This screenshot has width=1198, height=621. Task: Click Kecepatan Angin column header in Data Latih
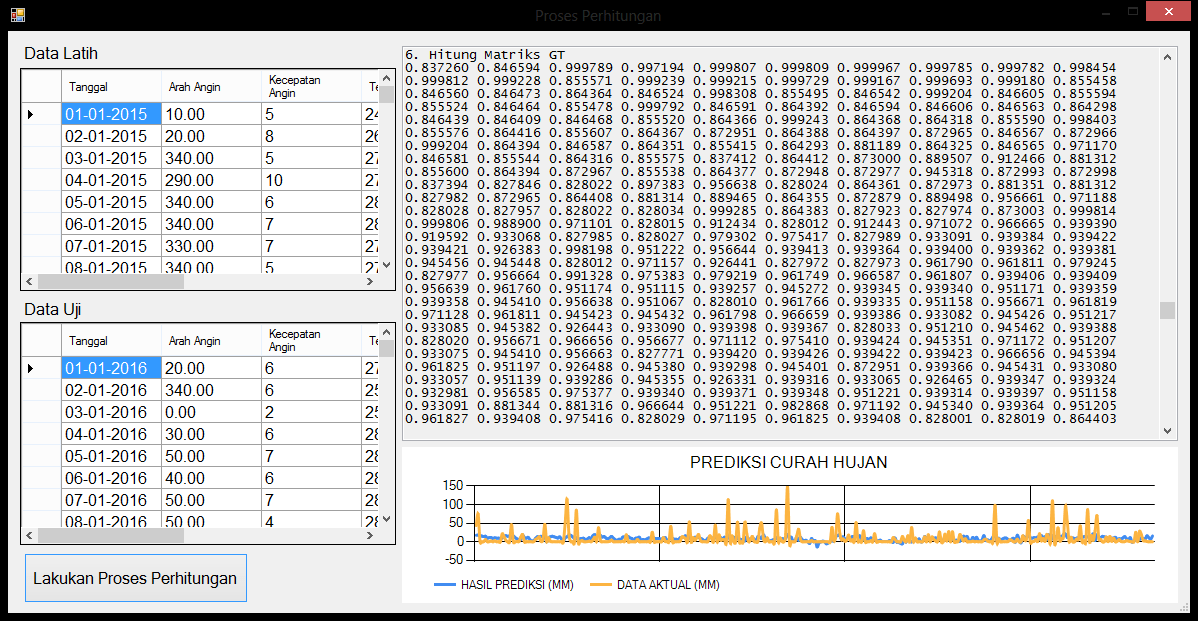(294, 86)
